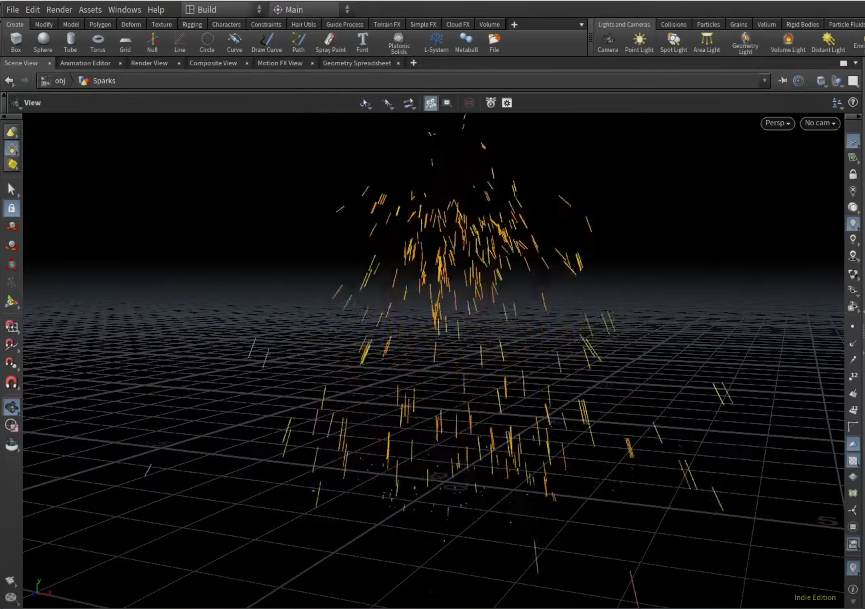Choose the Spray Paint tool

[330, 42]
